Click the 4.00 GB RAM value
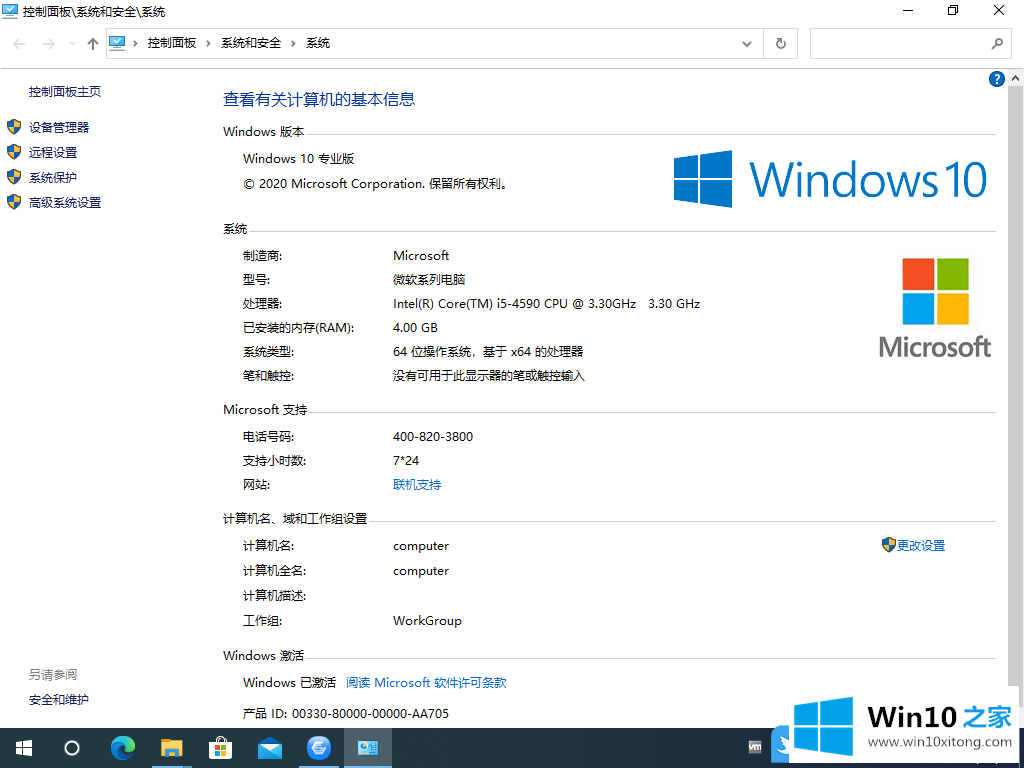This screenshot has height=768, width=1024. point(415,328)
